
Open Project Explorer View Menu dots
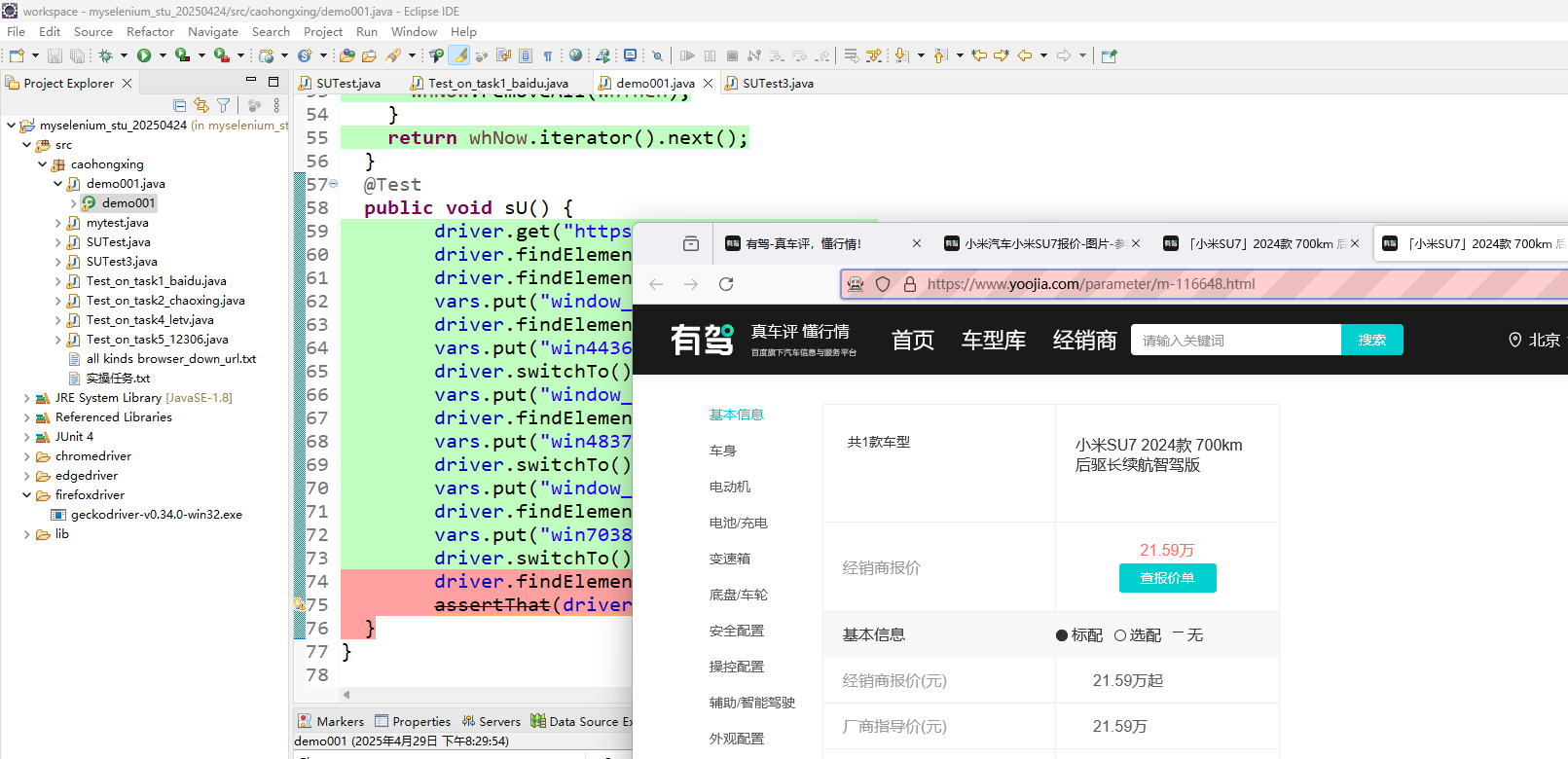(276, 105)
